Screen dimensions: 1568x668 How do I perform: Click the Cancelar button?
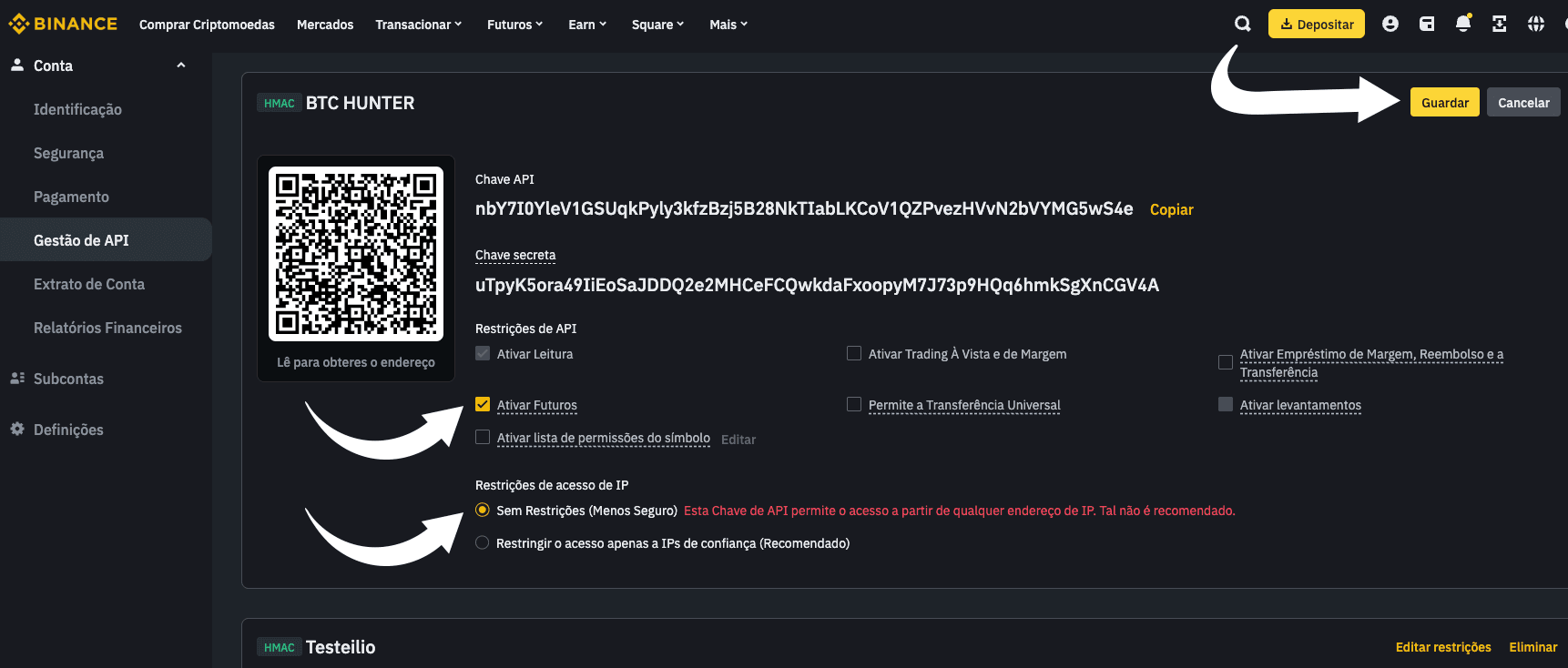click(x=1523, y=102)
